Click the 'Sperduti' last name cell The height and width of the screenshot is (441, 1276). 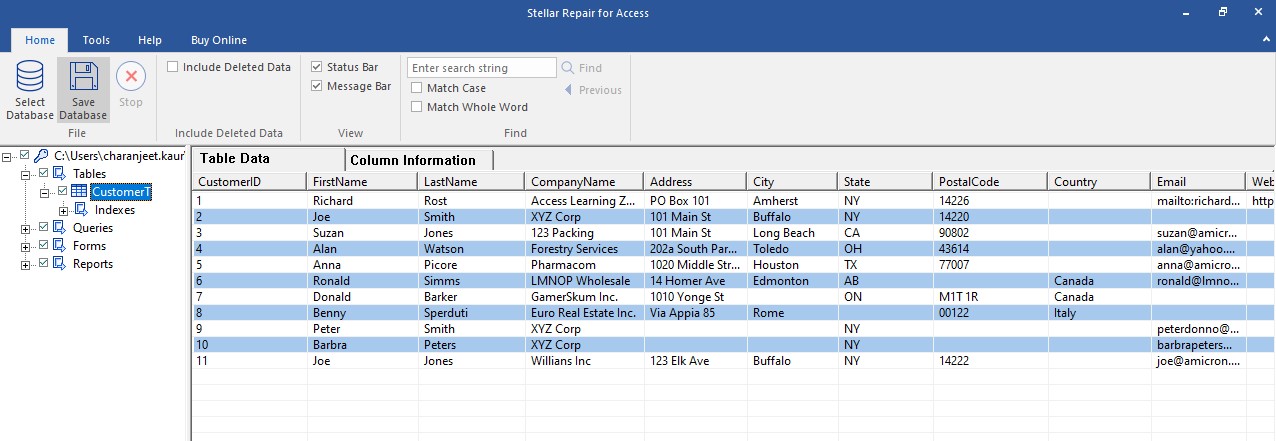(471, 313)
